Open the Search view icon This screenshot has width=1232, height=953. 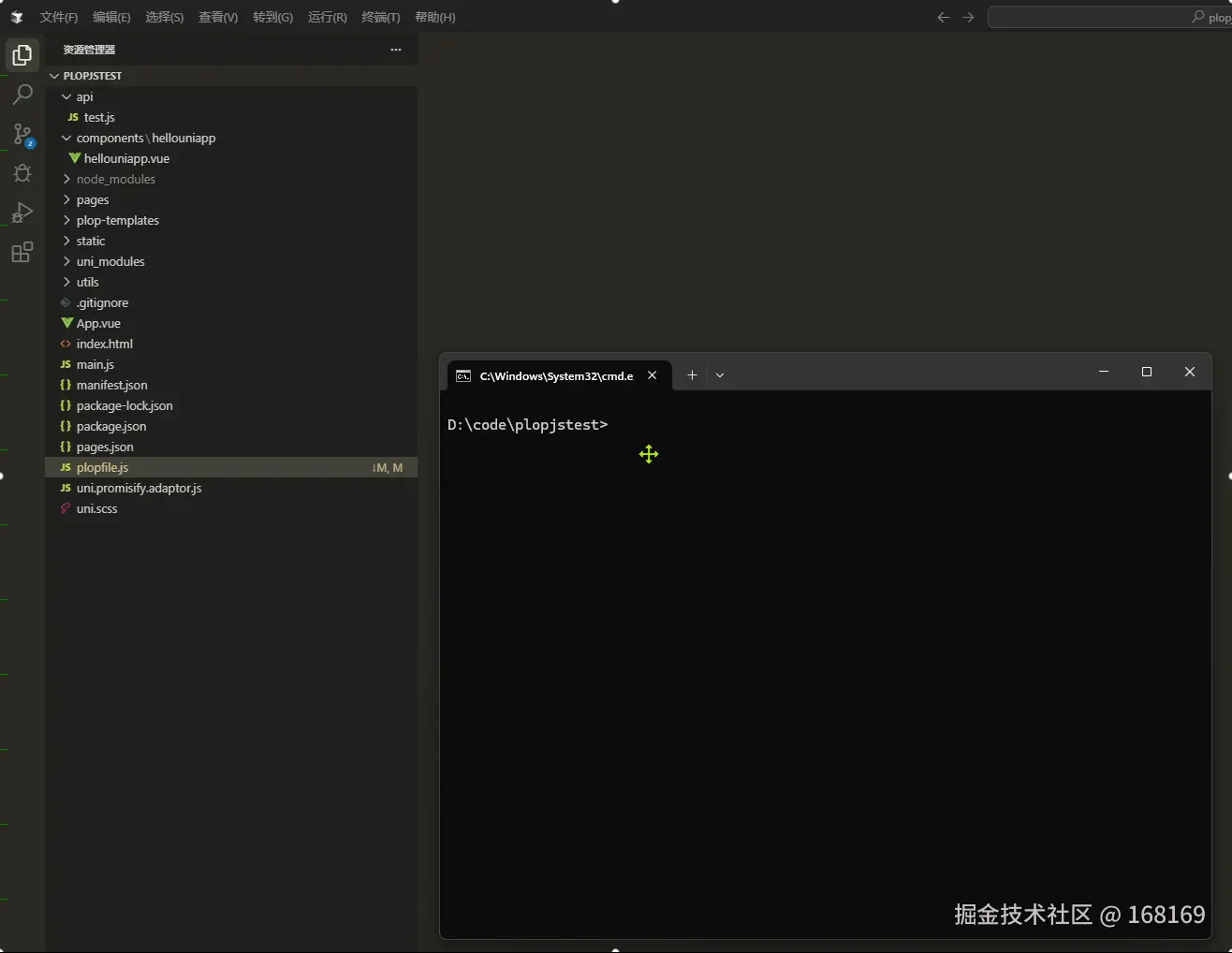coord(22,94)
